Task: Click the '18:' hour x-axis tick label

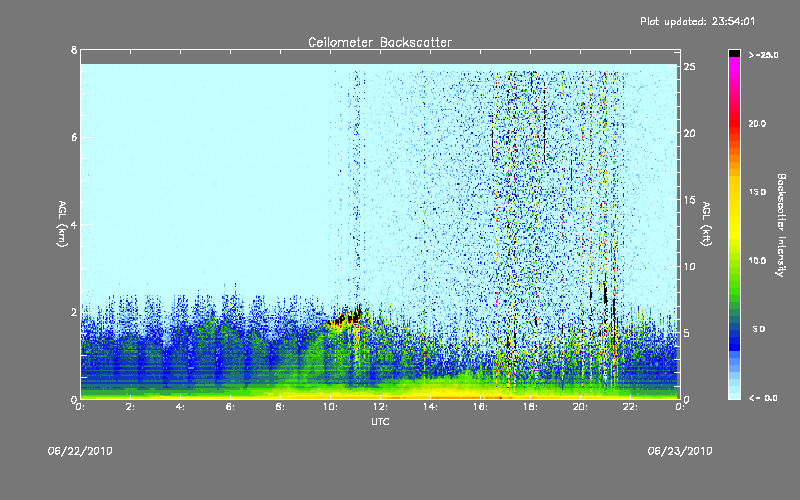Action: [x=530, y=407]
